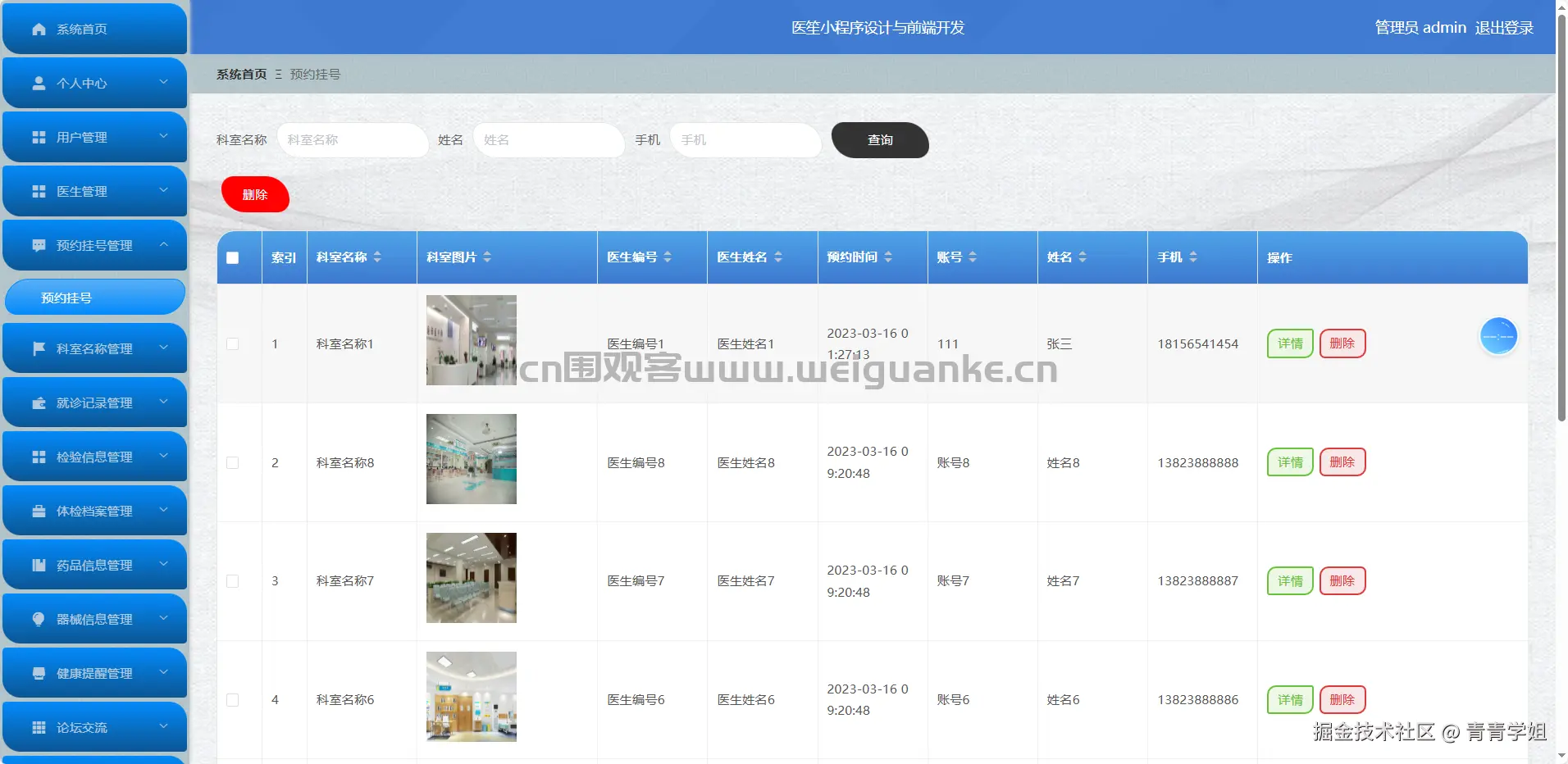The height and width of the screenshot is (764, 1568).
Task: Expand 用户管理 with its chevron
Action: pyautogui.click(x=163, y=136)
